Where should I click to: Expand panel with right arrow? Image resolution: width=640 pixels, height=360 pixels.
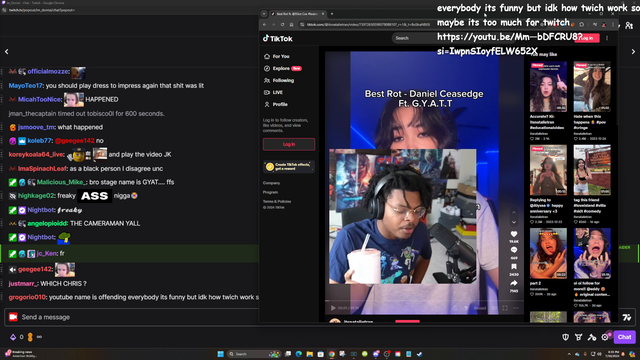coord(633,52)
